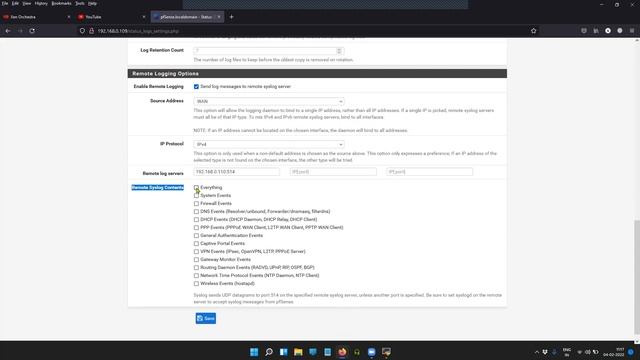Open the Dropbox tray icon

tap(545, 352)
